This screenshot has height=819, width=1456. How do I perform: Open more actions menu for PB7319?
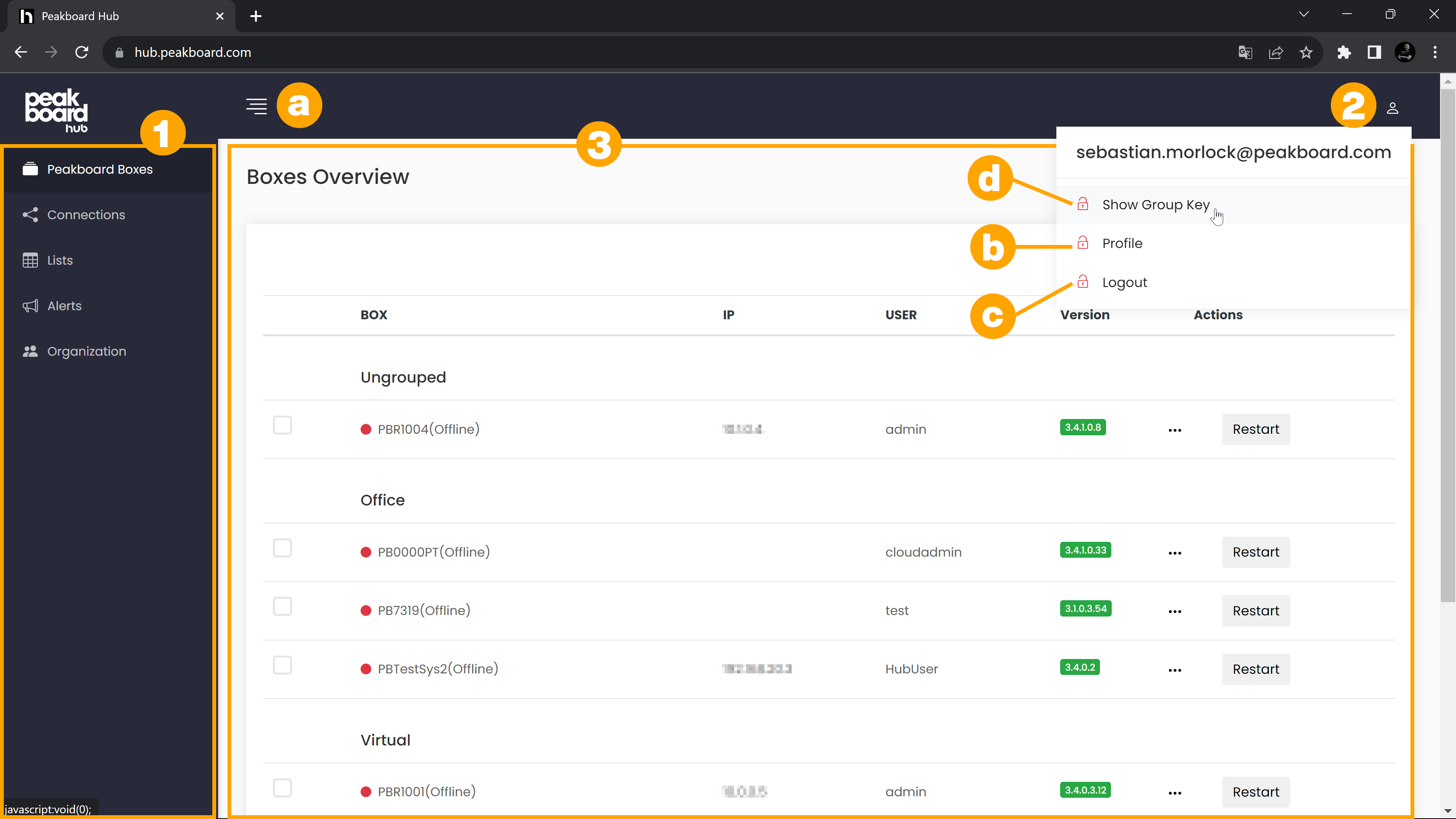[x=1175, y=612]
